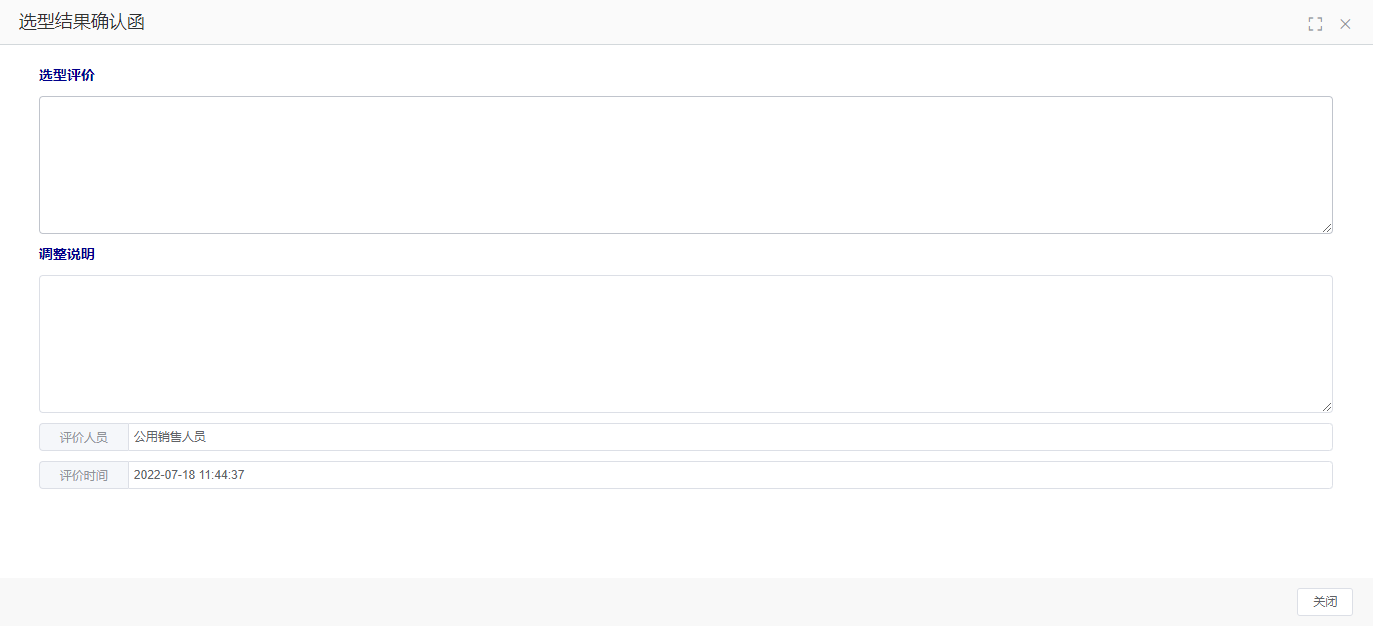Image resolution: width=1373 pixels, height=626 pixels.
Task: Click the 2022-07-18 11:44:37 timestamp text
Action: 189,475
